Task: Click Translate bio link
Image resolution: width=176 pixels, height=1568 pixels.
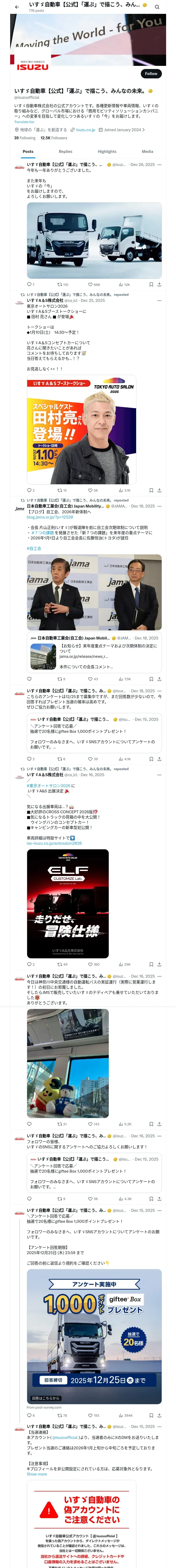Action: [x=24, y=122]
